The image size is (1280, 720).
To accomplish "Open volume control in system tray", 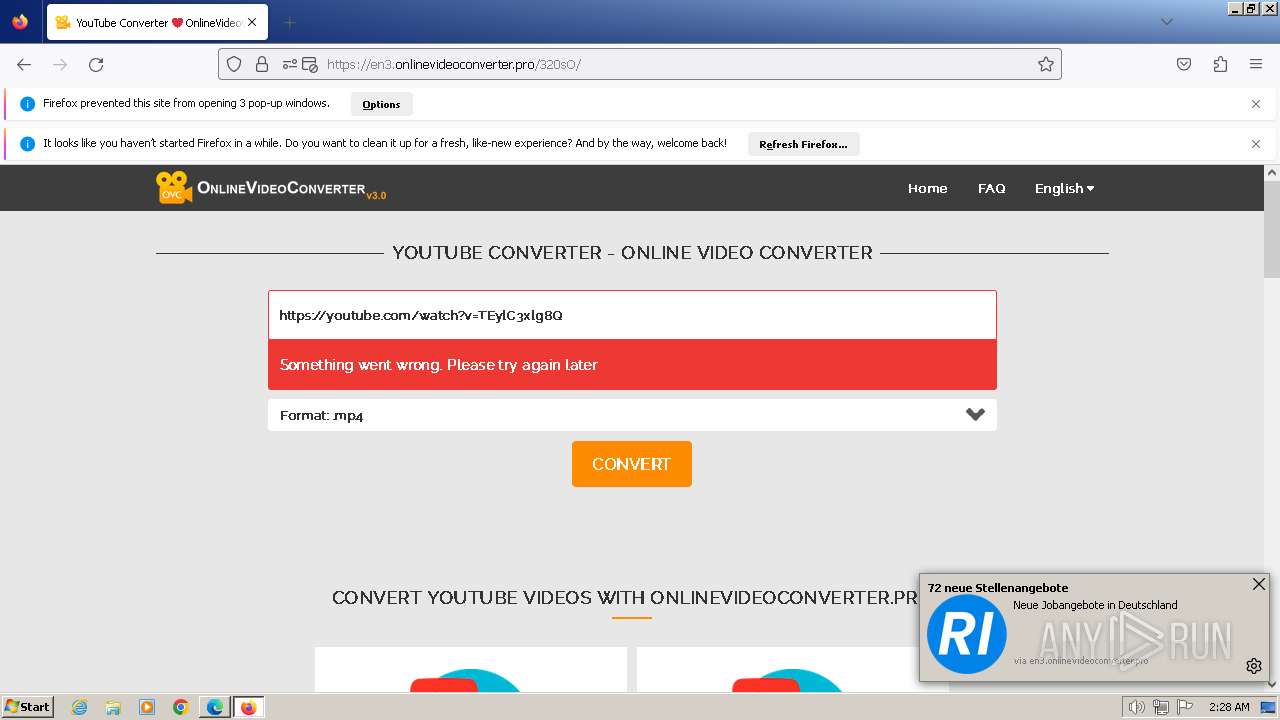I will (x=1137, y=707).
